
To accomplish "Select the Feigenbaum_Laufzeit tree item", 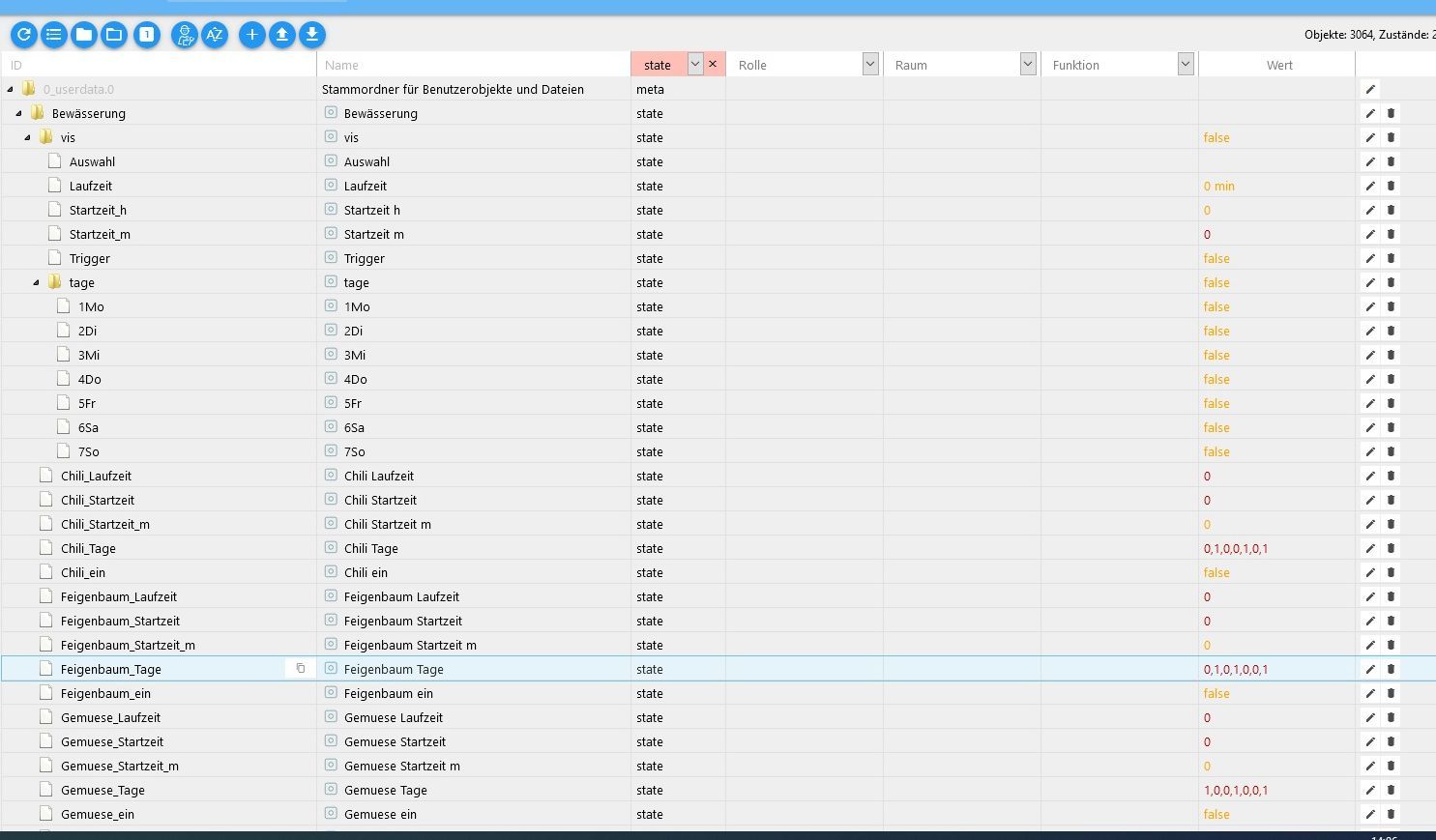I will tap(119, 596).
